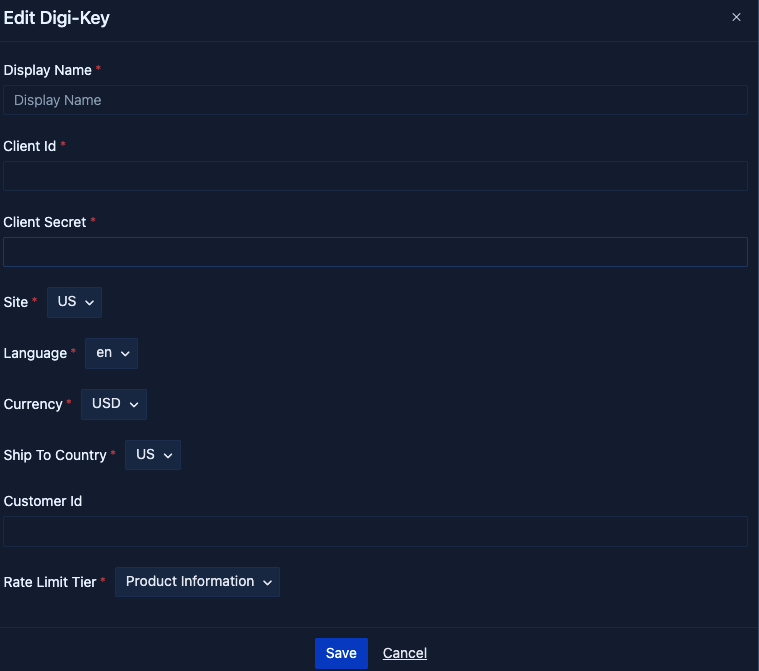
Task: Save the Digi-Key settings
Action: 341,653
